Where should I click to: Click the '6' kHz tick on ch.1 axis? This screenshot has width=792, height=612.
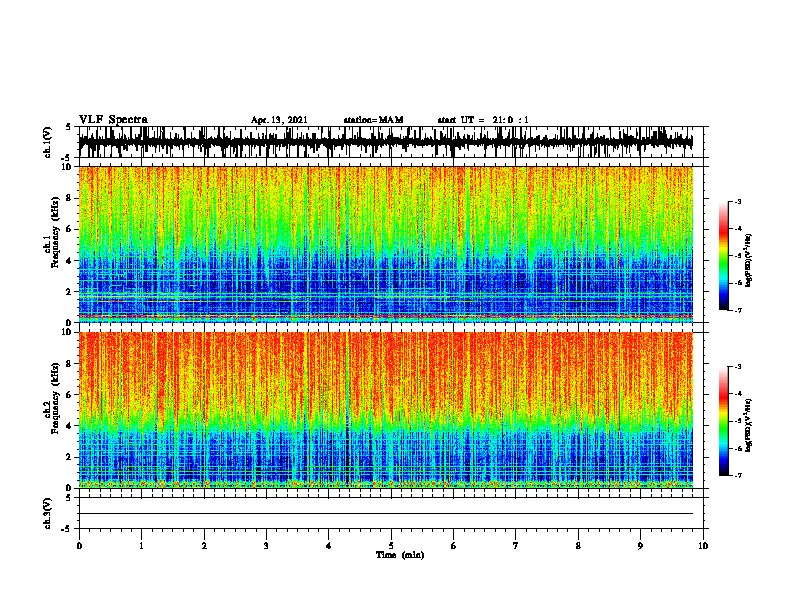click(70, 229)
